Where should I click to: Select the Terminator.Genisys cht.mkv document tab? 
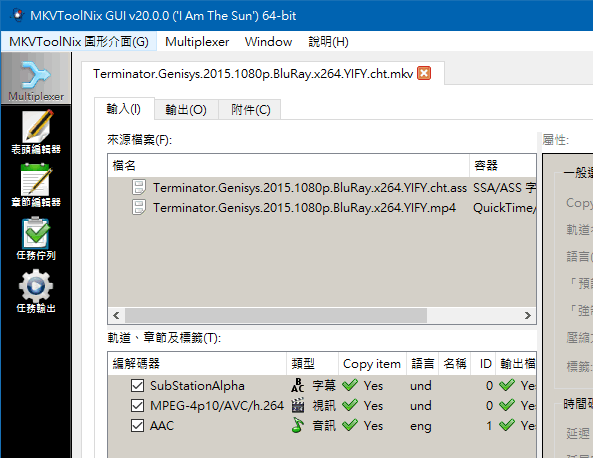[x=253, y=74]
